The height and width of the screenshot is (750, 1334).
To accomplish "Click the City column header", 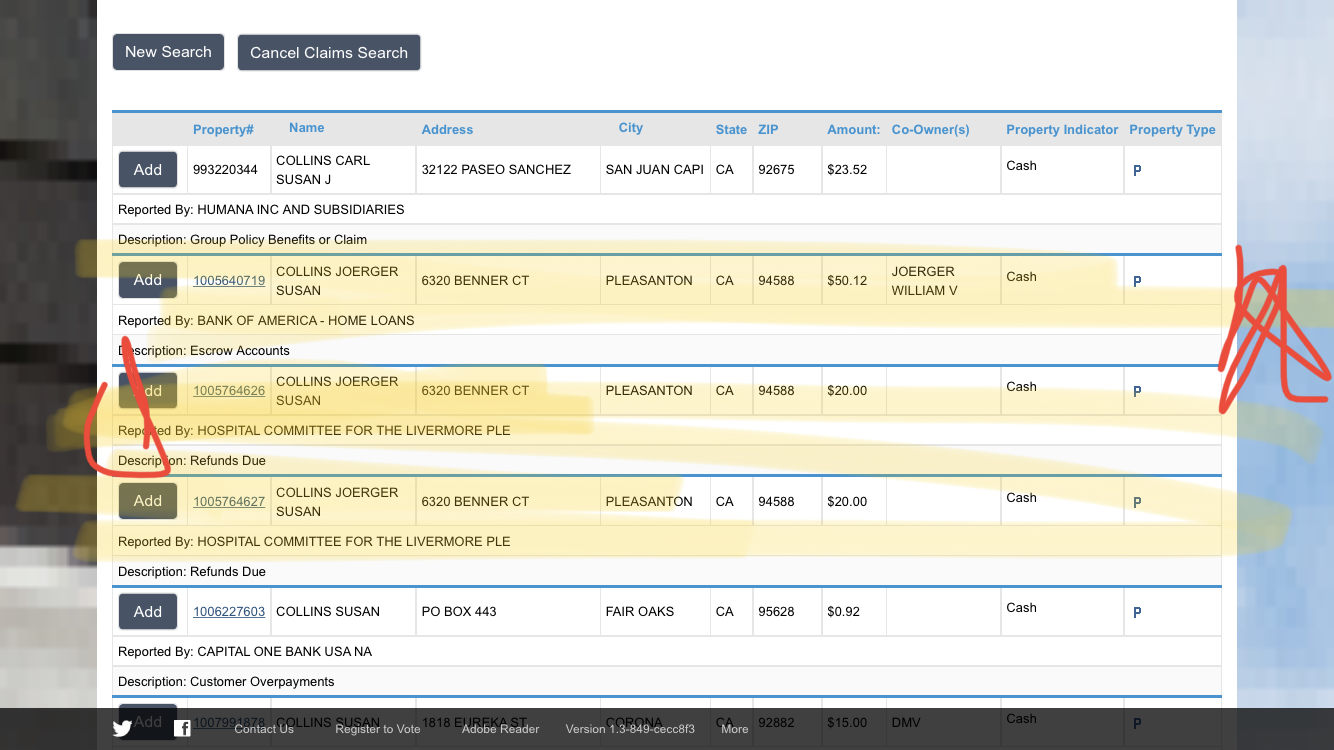I will [x=630, y=128].
